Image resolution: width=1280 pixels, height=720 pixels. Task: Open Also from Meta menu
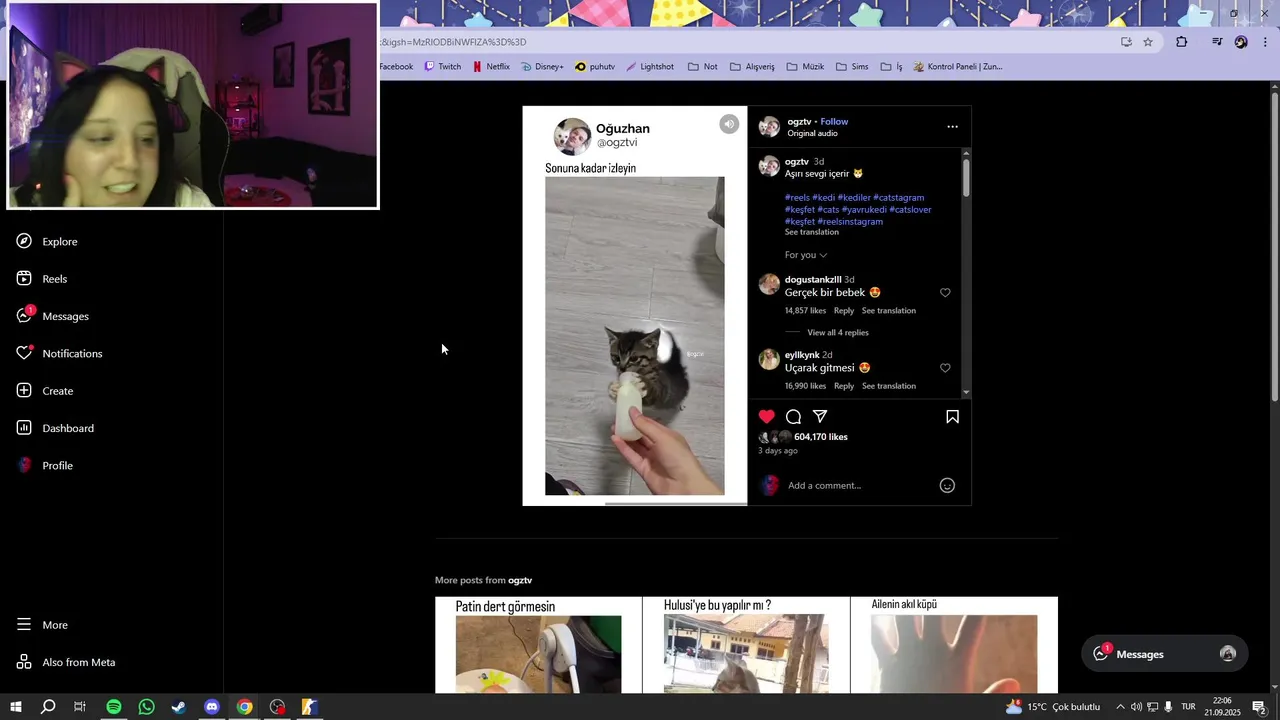point(65,662)
